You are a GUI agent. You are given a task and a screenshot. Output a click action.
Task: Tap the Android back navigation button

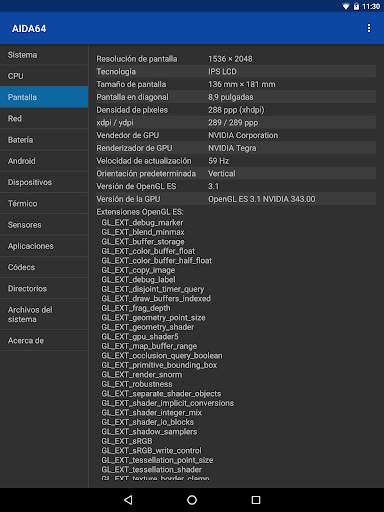click(x=128, y=500)
